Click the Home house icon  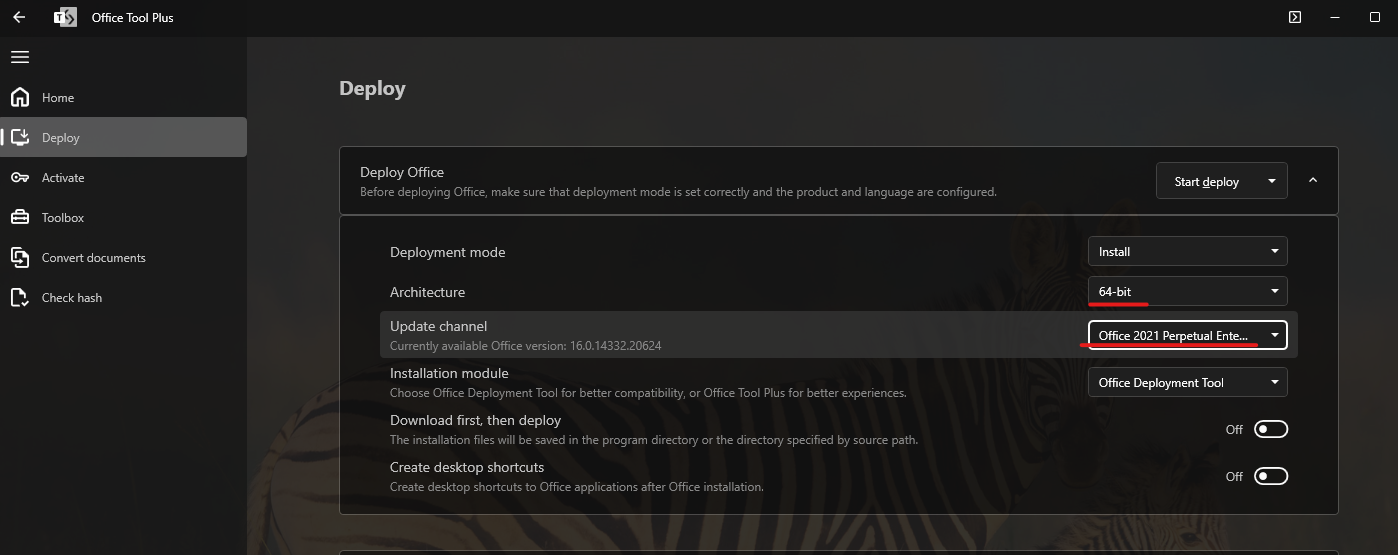20,97
